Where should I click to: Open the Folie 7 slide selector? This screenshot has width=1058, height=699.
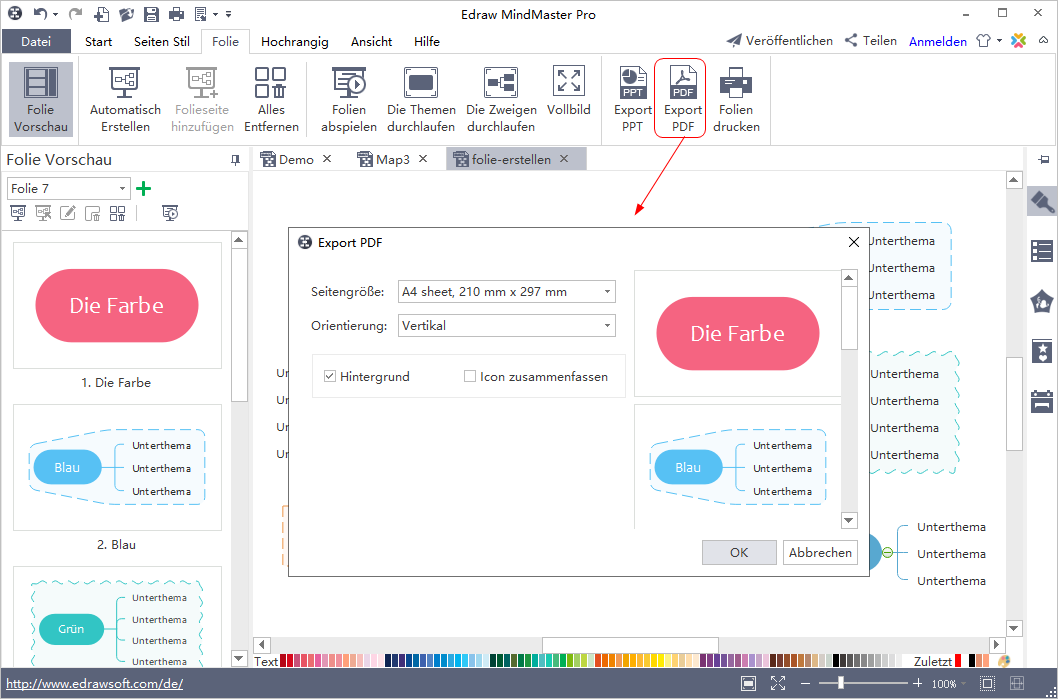click(68, 188)
